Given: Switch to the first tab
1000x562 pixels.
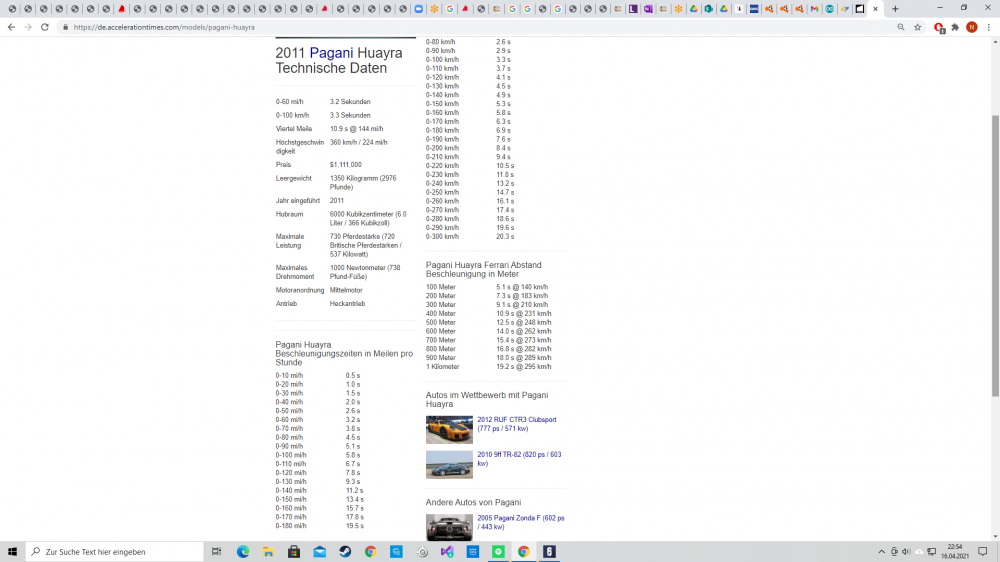Looking at the screenshot, I should [x=12, y=9].
